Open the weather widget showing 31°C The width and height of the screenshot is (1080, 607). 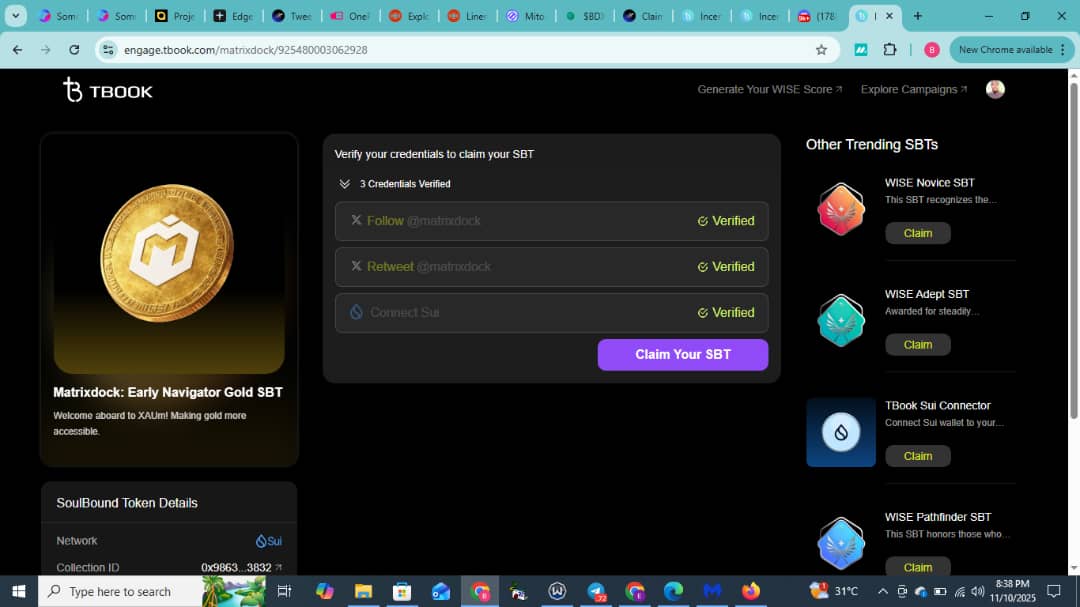coord(835,591)
